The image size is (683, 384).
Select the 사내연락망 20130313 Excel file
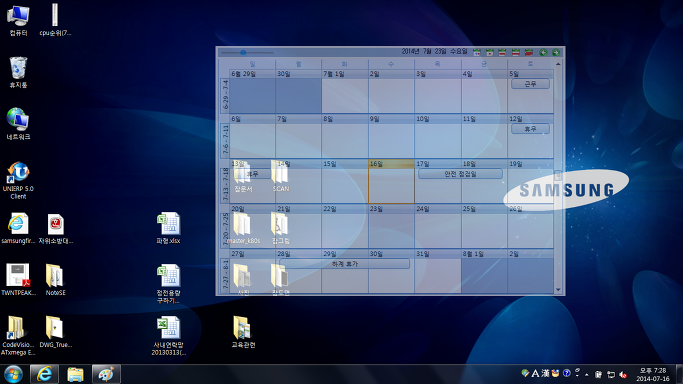[168, 336]
